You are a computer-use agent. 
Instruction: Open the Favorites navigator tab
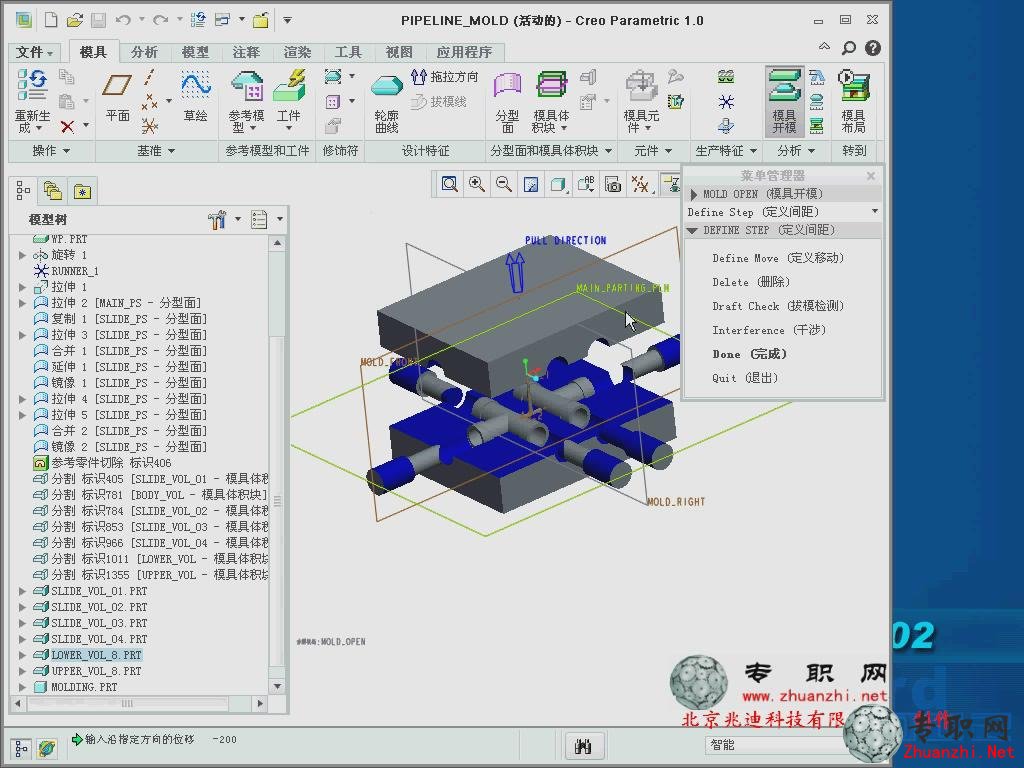(x=82, y=191)
